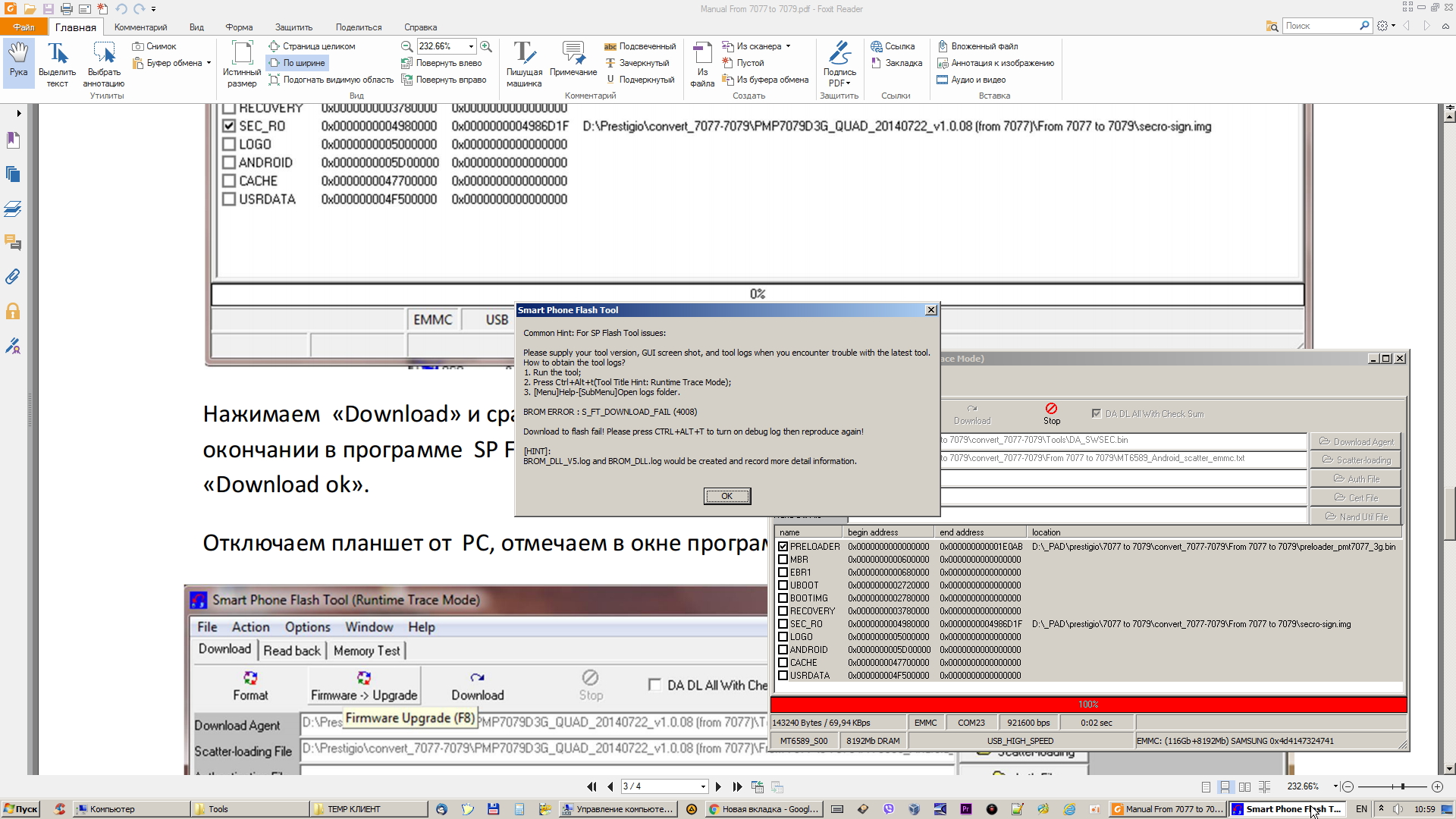Enable the USRDATA partition checkbox
Viewport: 1456px width, 819px height.
click(x=783, y=676)
